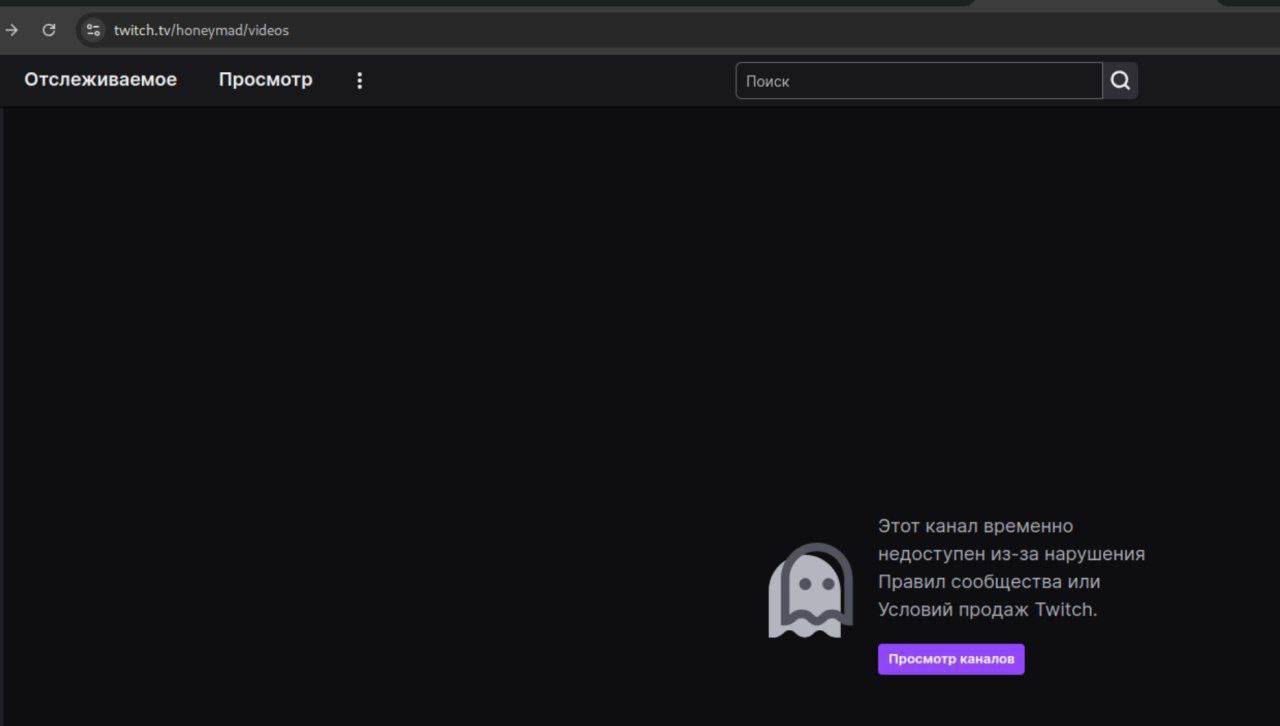Open the Просмотр navigation tab
This screenshot has height=726, width=1280.
pyautogui.click(x=265, y=80)
